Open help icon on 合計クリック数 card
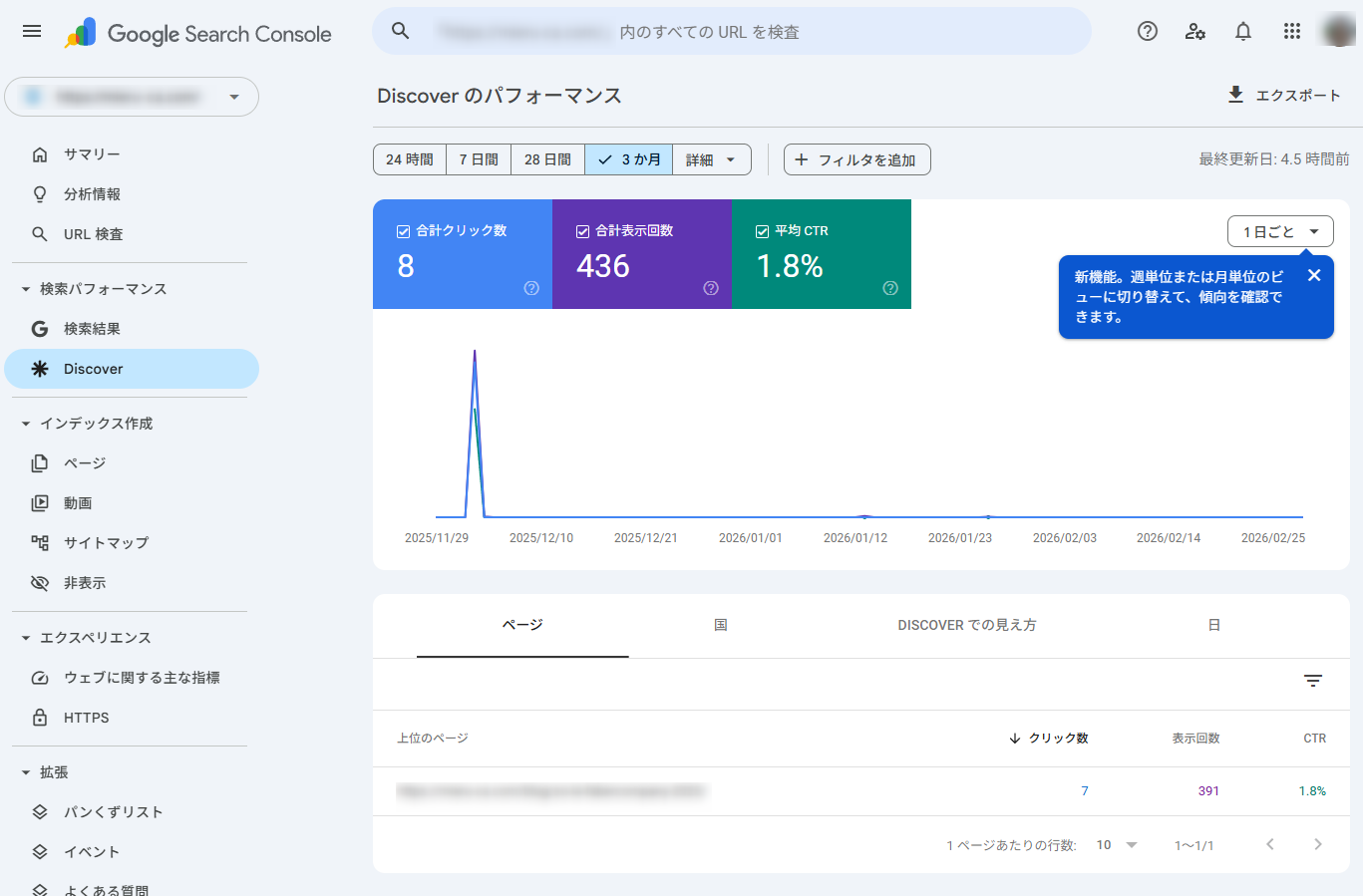 [531, 288]
